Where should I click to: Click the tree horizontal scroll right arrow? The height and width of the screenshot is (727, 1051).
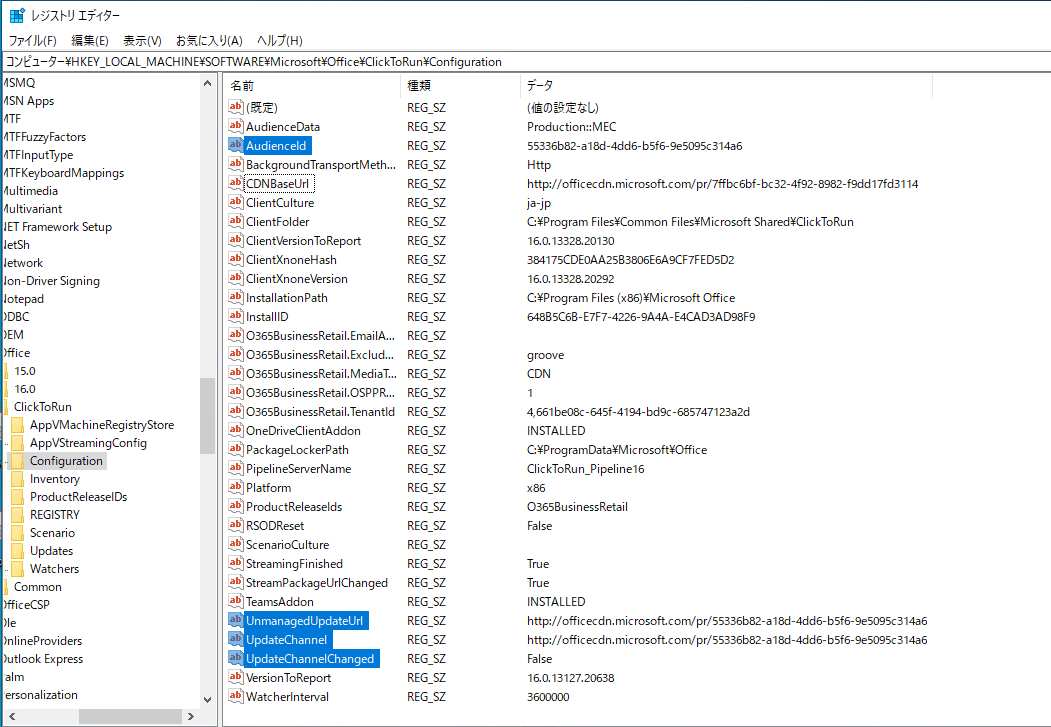pyautogui.click(x=191, y=716)
